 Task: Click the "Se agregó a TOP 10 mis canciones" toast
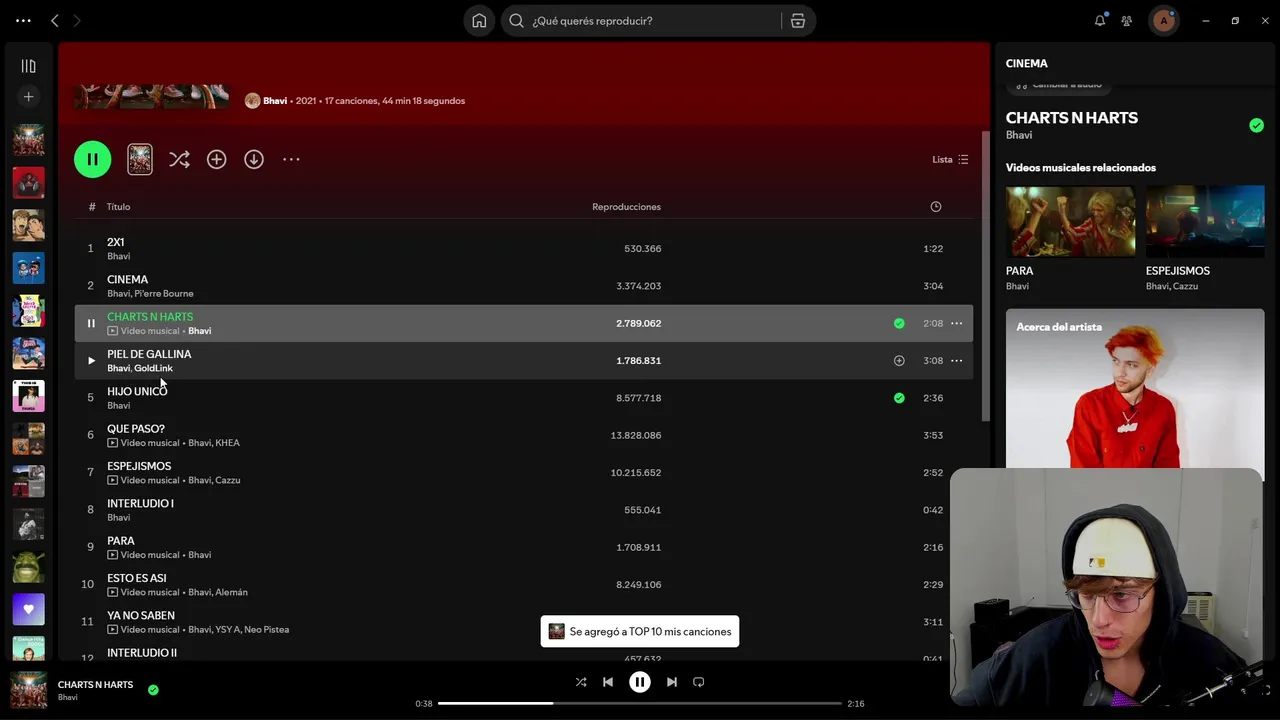pyautogui.click(x=640, y=632)
